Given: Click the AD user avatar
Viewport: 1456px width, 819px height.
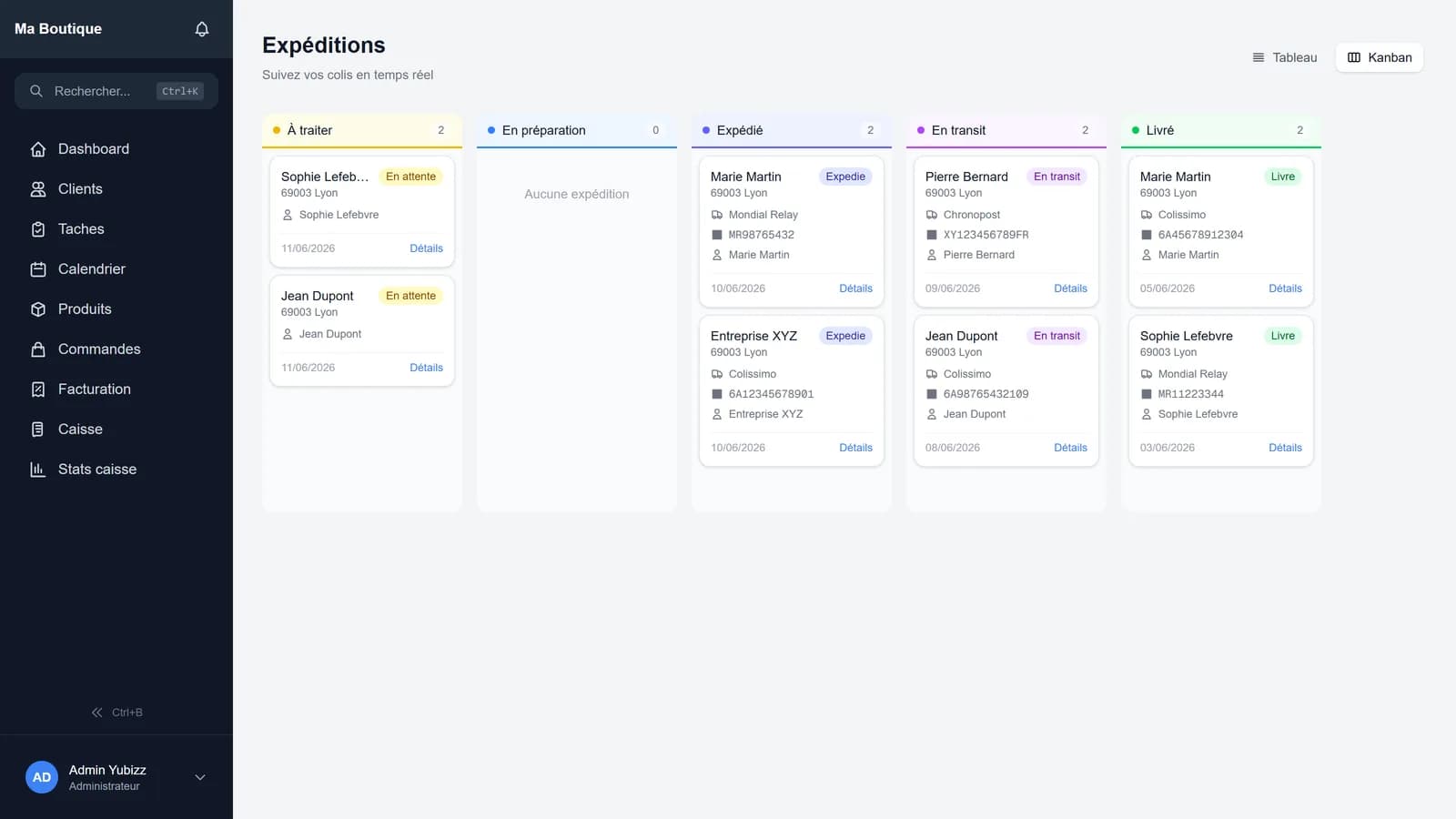Looking at the screenshot, I should click(x=42, y=777).
